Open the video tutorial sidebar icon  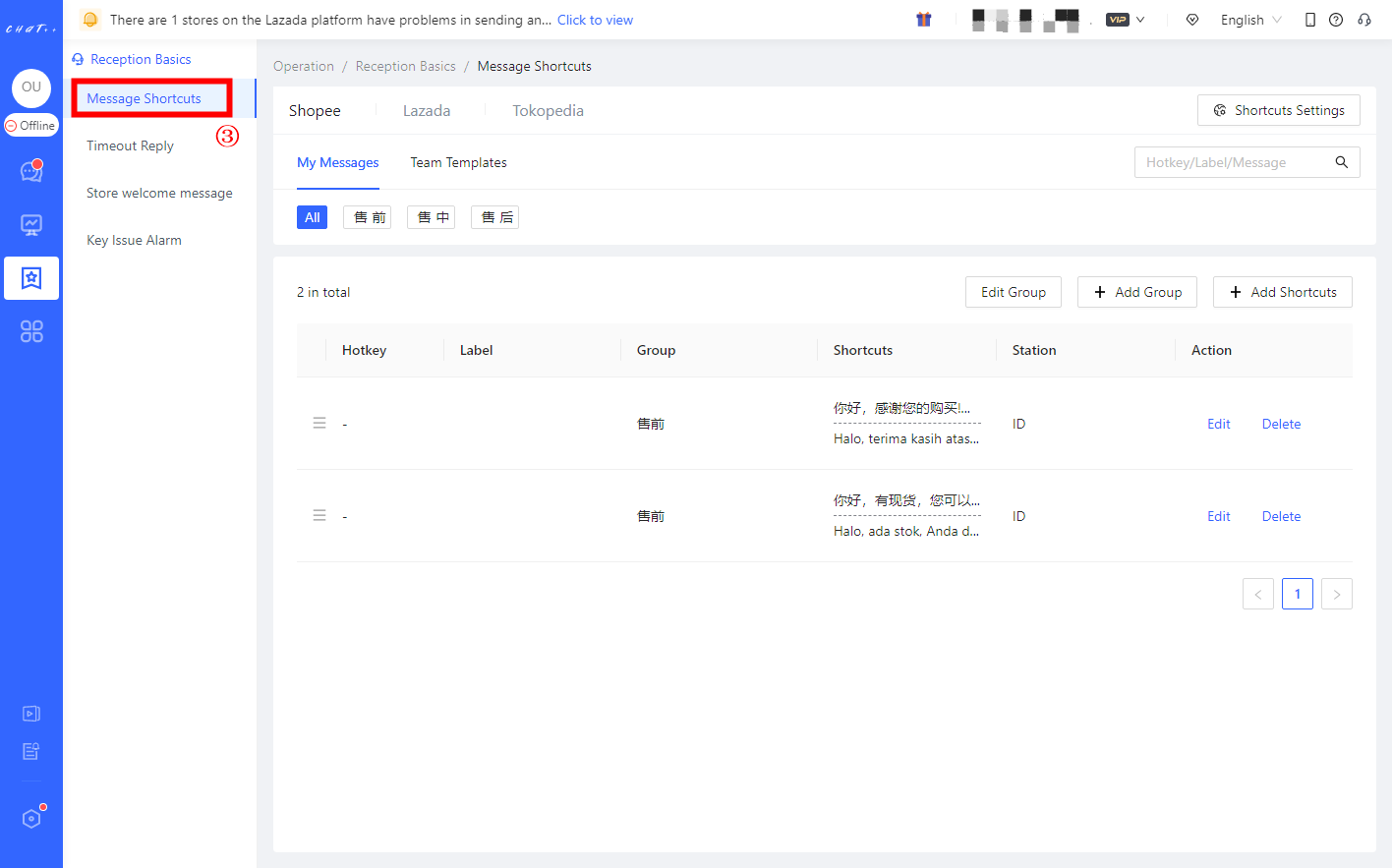(31, 714)
